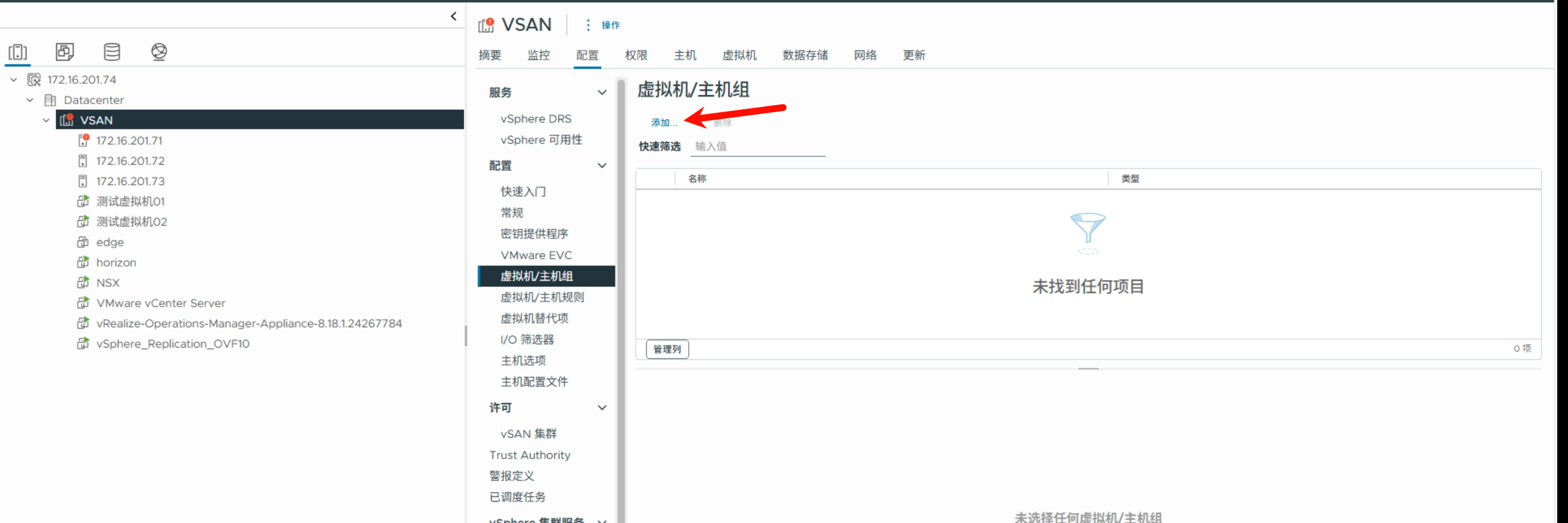Open 主机配置文件 page
The height and width of the screenshot is (523, 1568).
coord(534,382)
